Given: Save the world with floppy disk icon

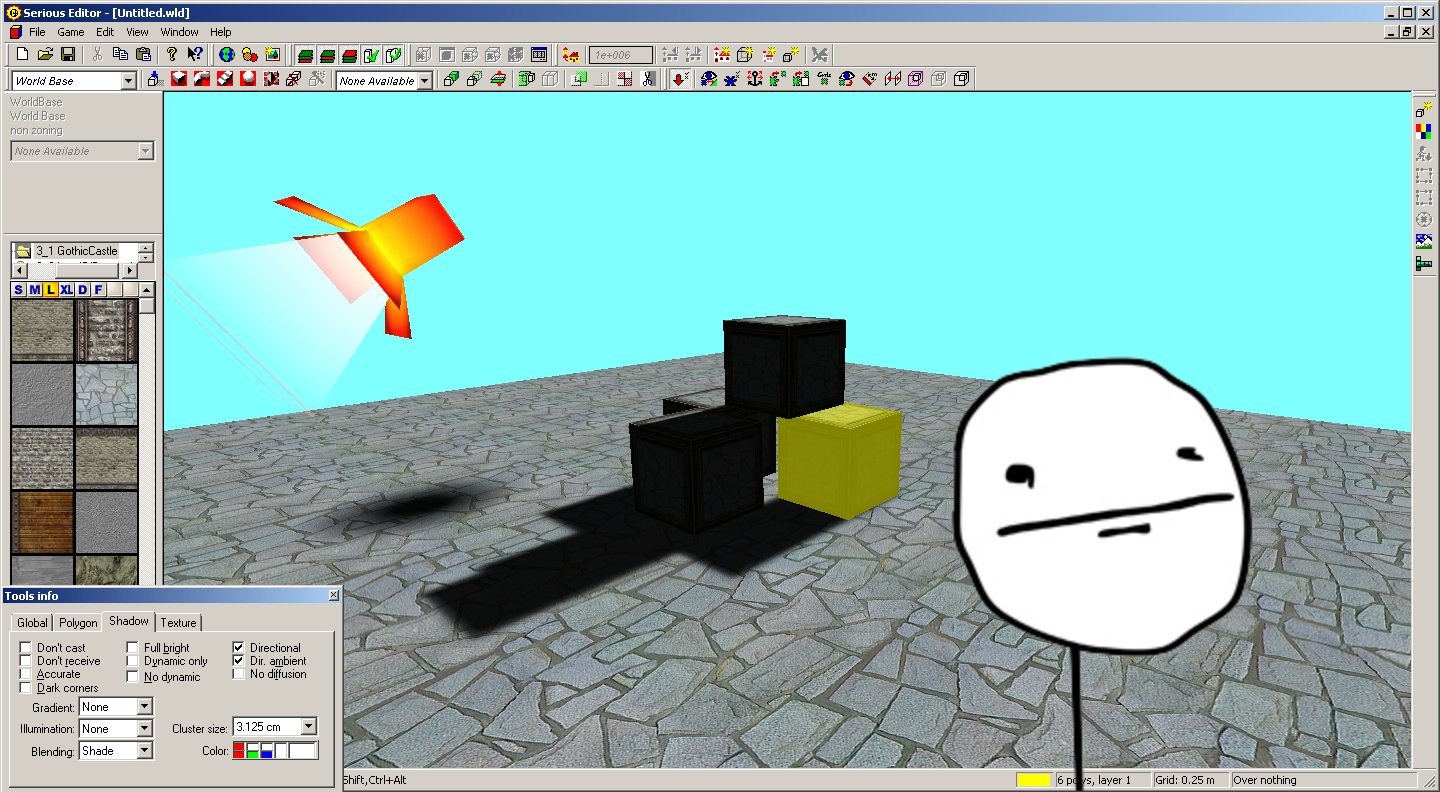Looking at the screenshot, I should pos(68,54).
